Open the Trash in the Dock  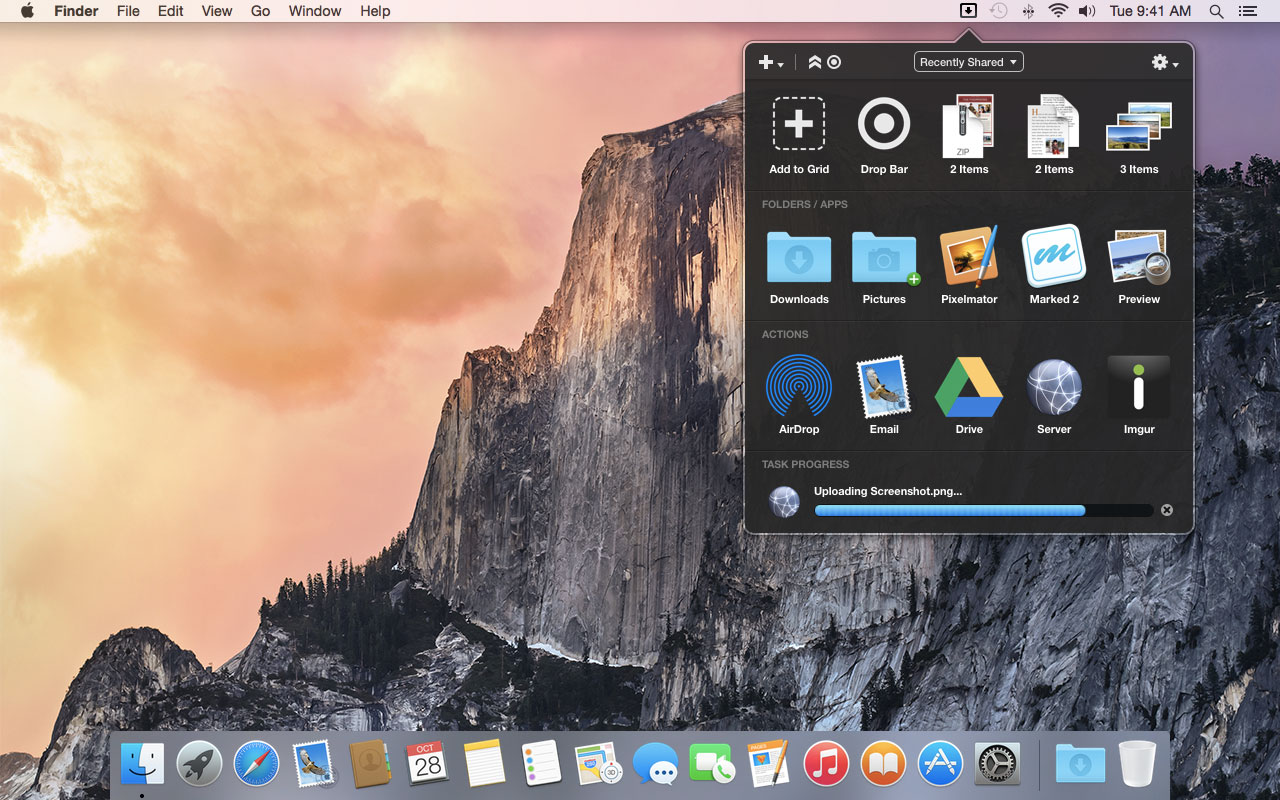pos(1137,765)
